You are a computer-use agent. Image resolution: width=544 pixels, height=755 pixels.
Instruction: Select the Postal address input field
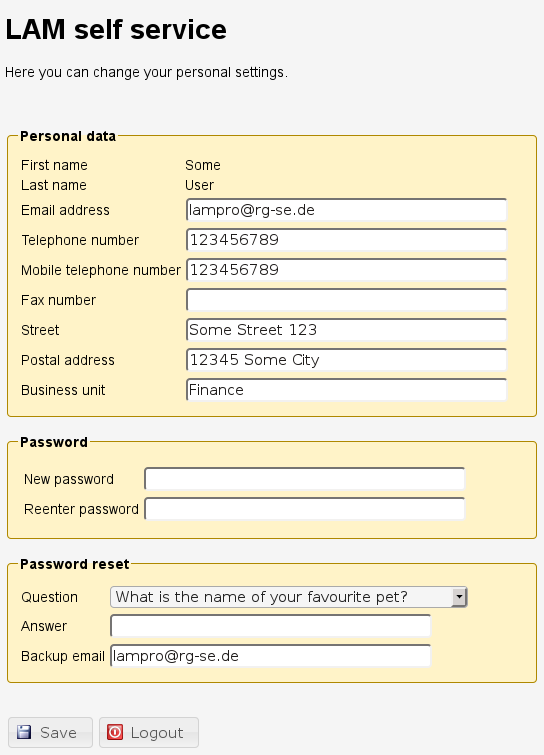point(346,360)
